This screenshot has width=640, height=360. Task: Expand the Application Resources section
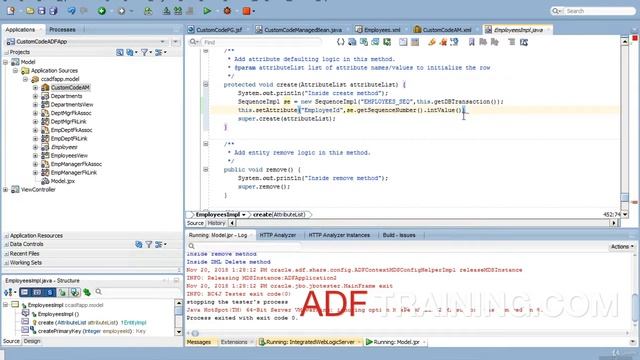7,236
